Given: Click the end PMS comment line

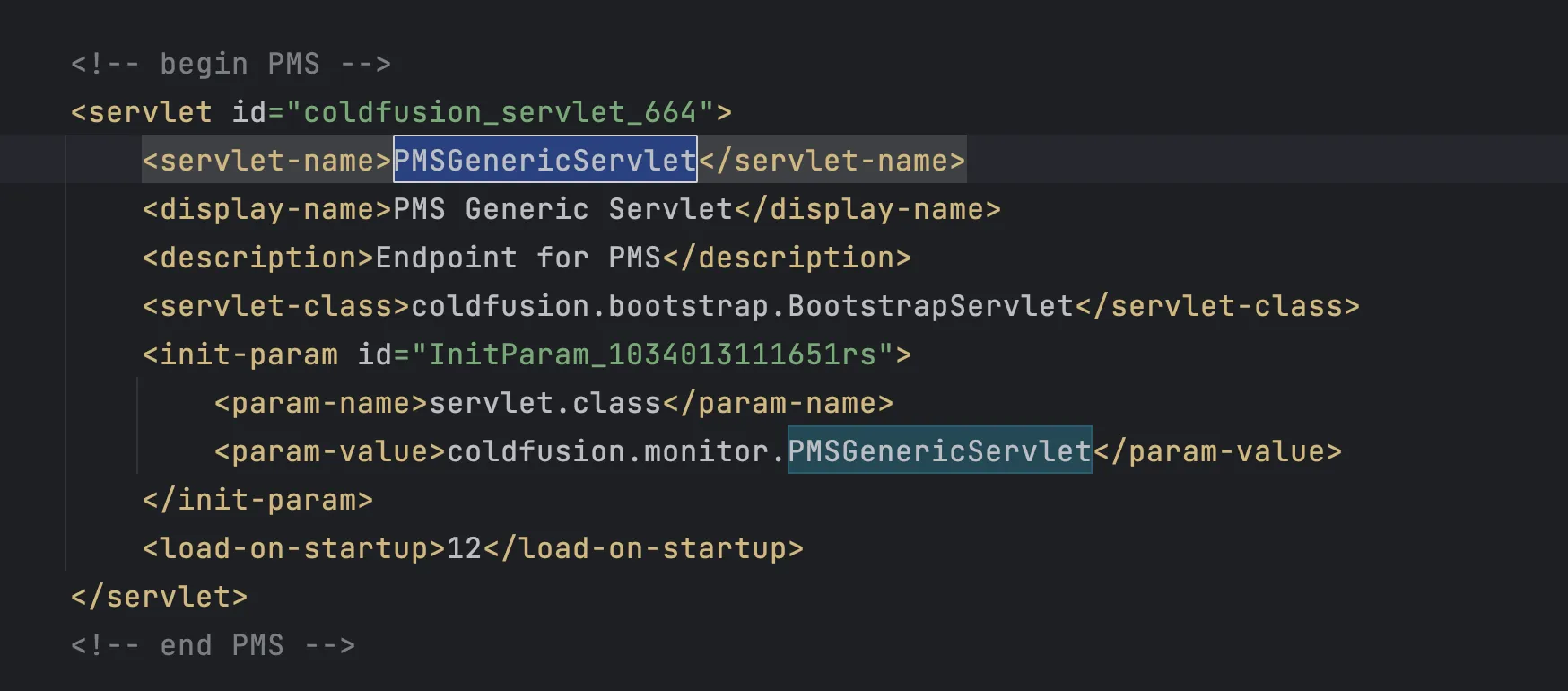Looking at the screenshot, I should click(x=213, y=645).
